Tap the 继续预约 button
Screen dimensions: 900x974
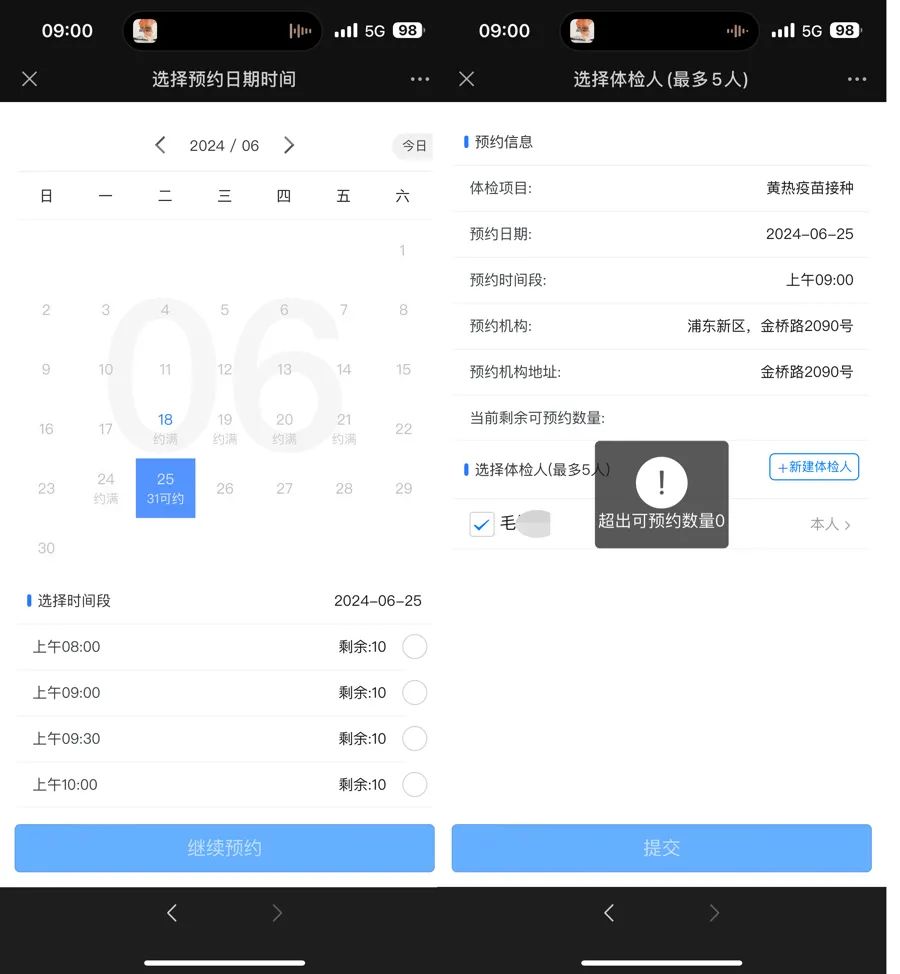224,848
